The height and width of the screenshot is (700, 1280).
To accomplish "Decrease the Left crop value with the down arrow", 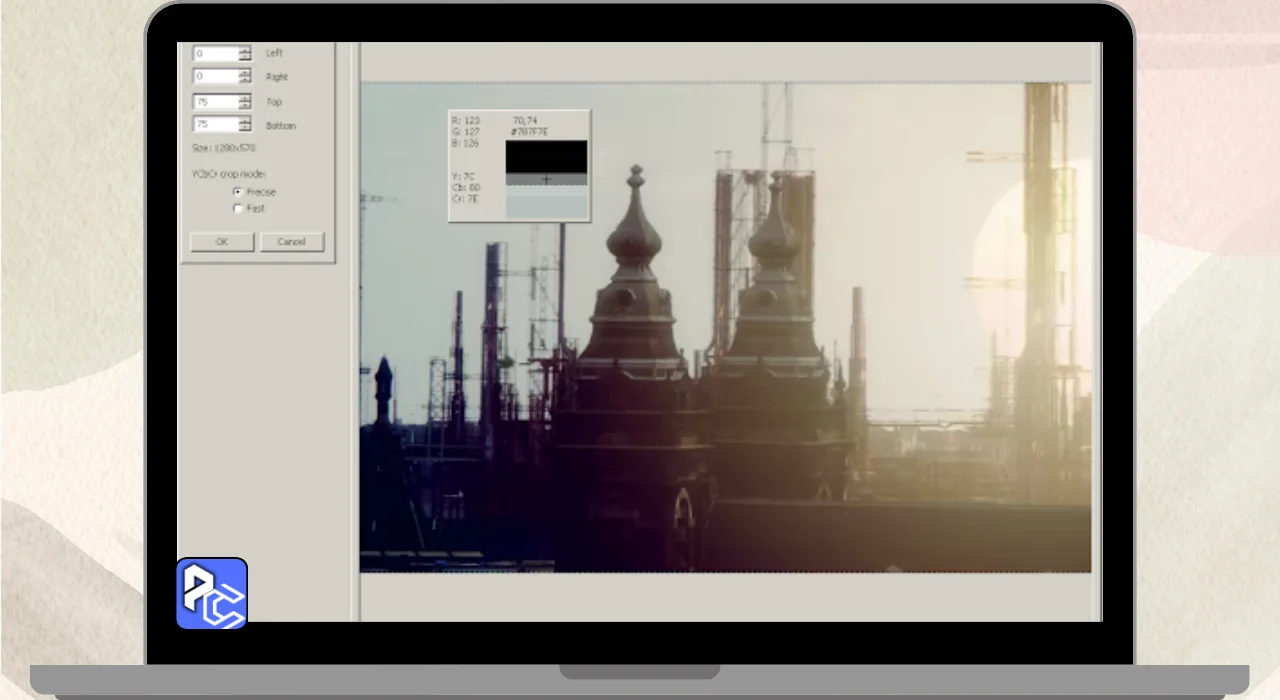I will (x=245, y=57).
